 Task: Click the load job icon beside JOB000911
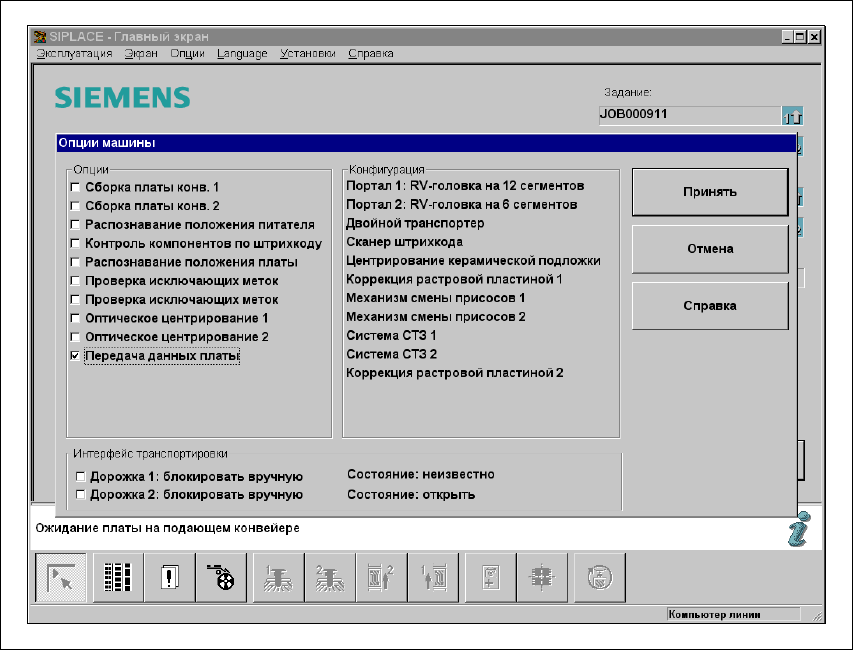[x=793, y=116]
